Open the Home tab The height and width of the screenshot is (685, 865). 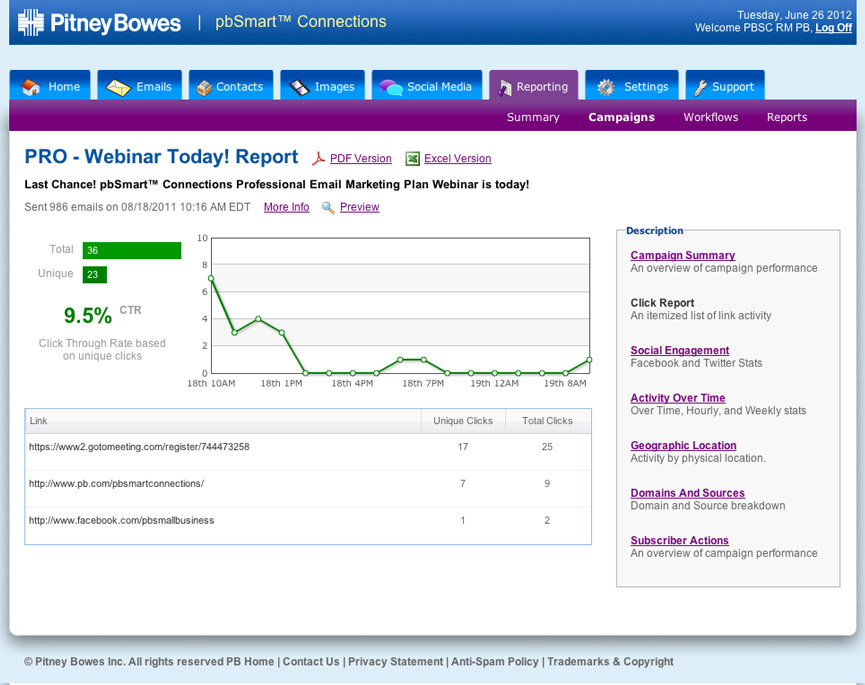(50, 85)
